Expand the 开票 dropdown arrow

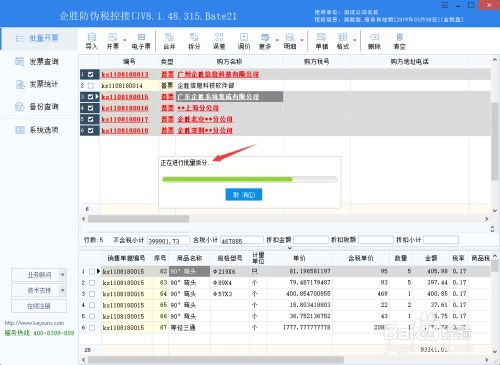125,40
